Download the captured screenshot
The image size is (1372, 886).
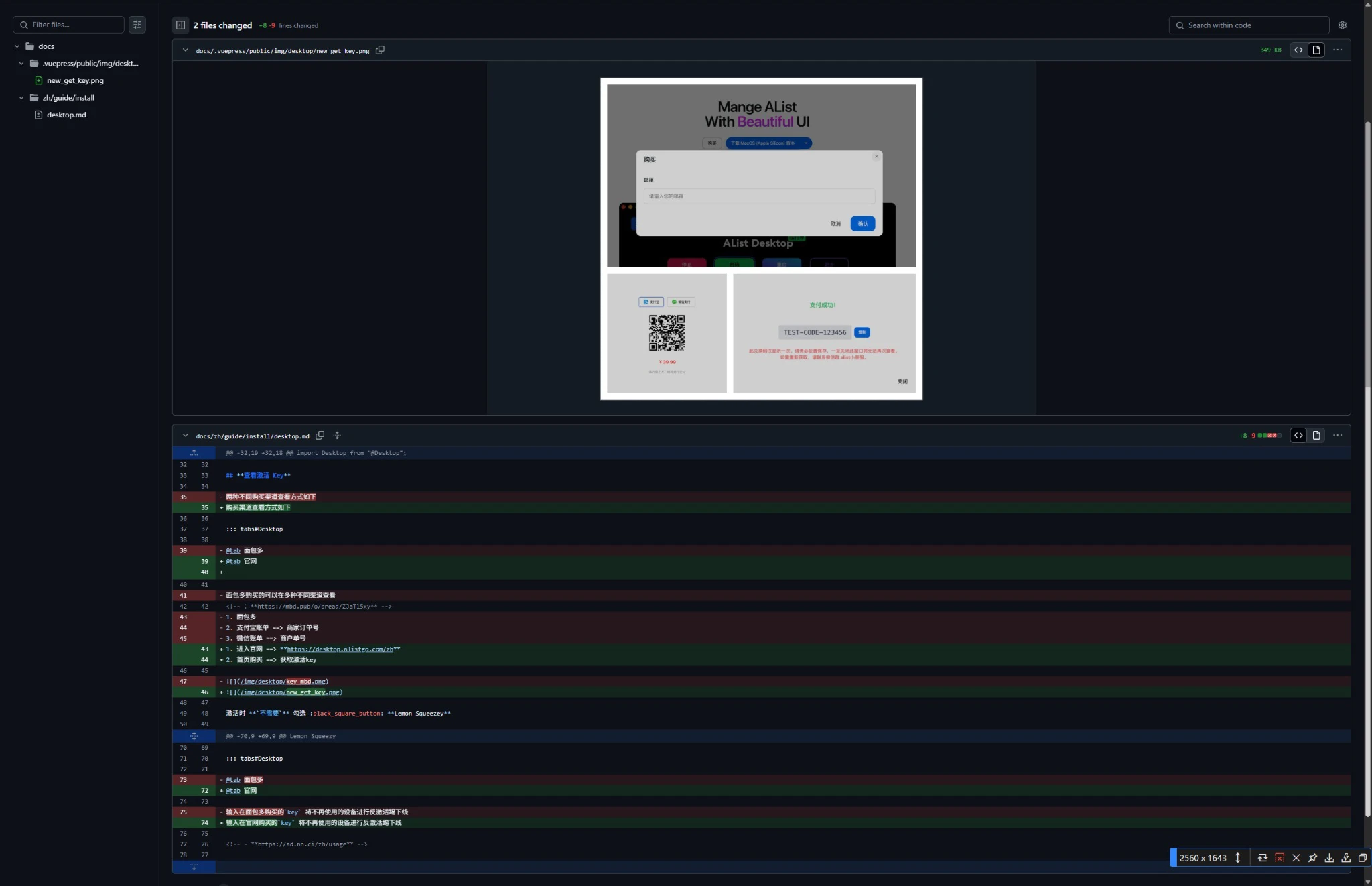(x=1329, y=858)
